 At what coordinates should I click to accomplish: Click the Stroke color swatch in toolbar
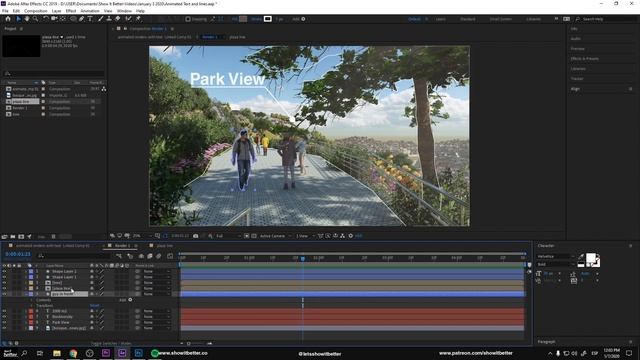click(268, 19)
